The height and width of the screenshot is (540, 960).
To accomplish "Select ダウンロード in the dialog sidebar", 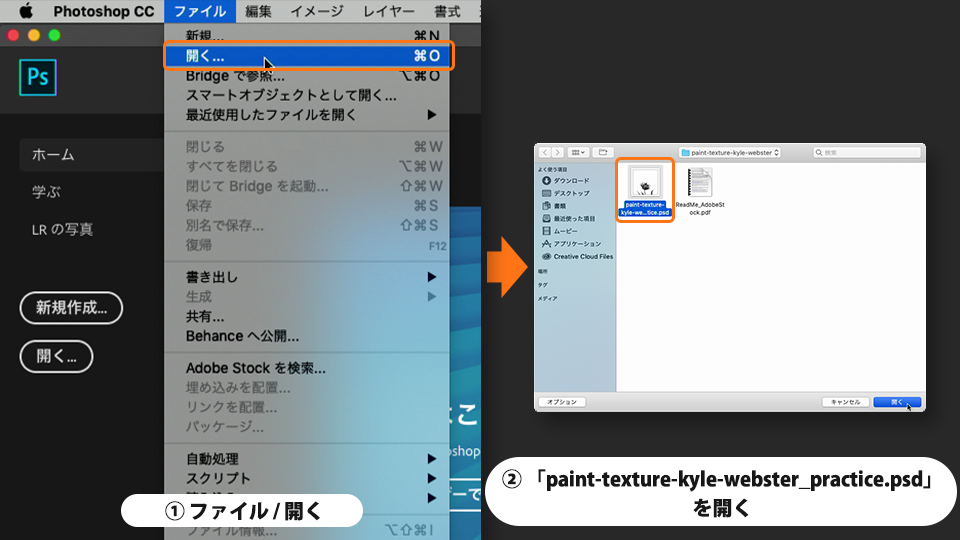I will click(565, 181).
